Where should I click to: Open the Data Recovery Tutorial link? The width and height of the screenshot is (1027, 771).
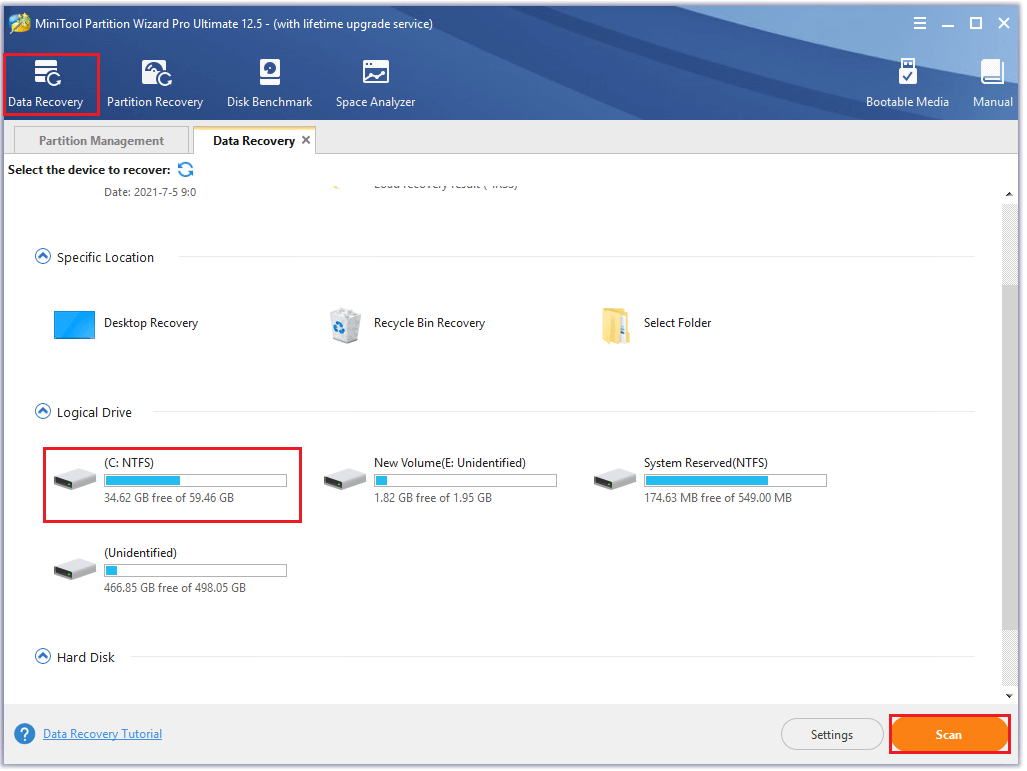pos(101,733)
